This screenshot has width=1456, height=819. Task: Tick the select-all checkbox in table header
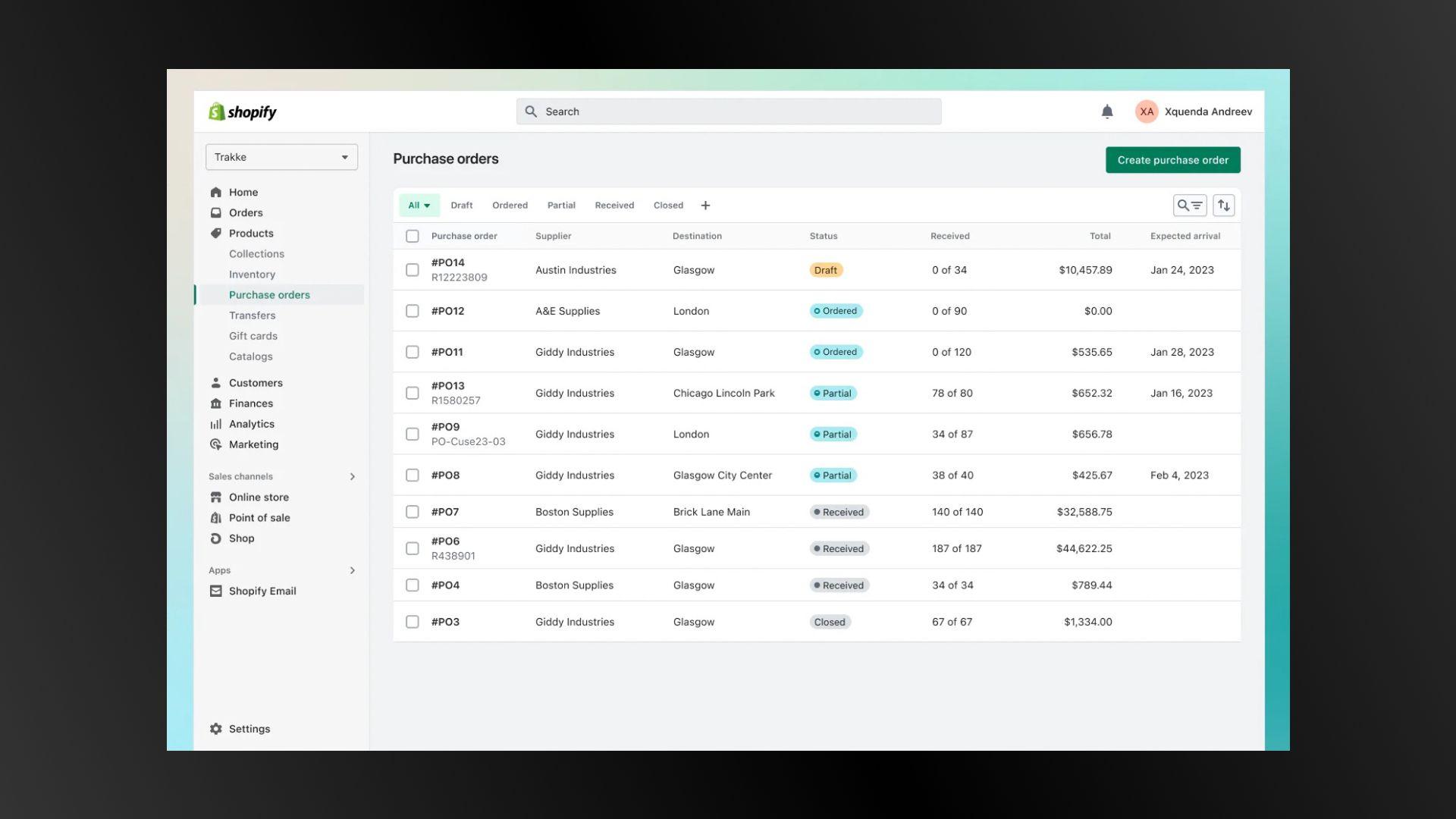pyautogui.click(x=412, y=237)
